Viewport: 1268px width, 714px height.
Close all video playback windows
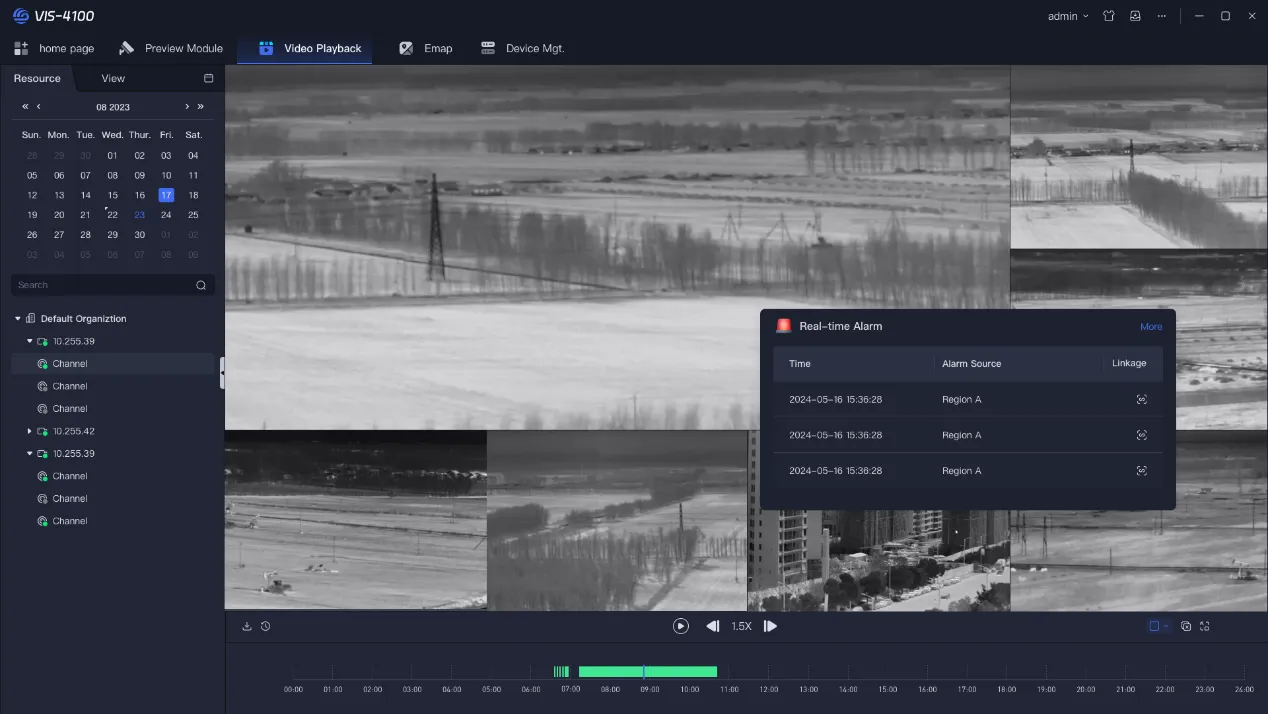1186,625
